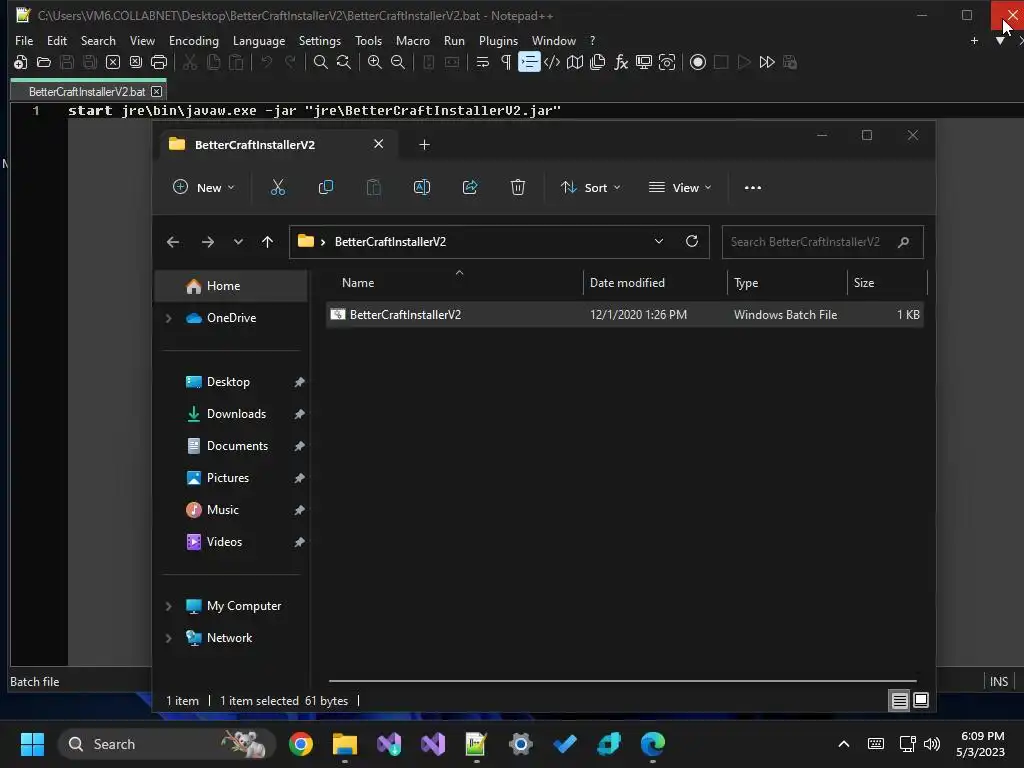Expand Network in navigation pane
Screen dimensions: 1024x768
click(168, 638)
